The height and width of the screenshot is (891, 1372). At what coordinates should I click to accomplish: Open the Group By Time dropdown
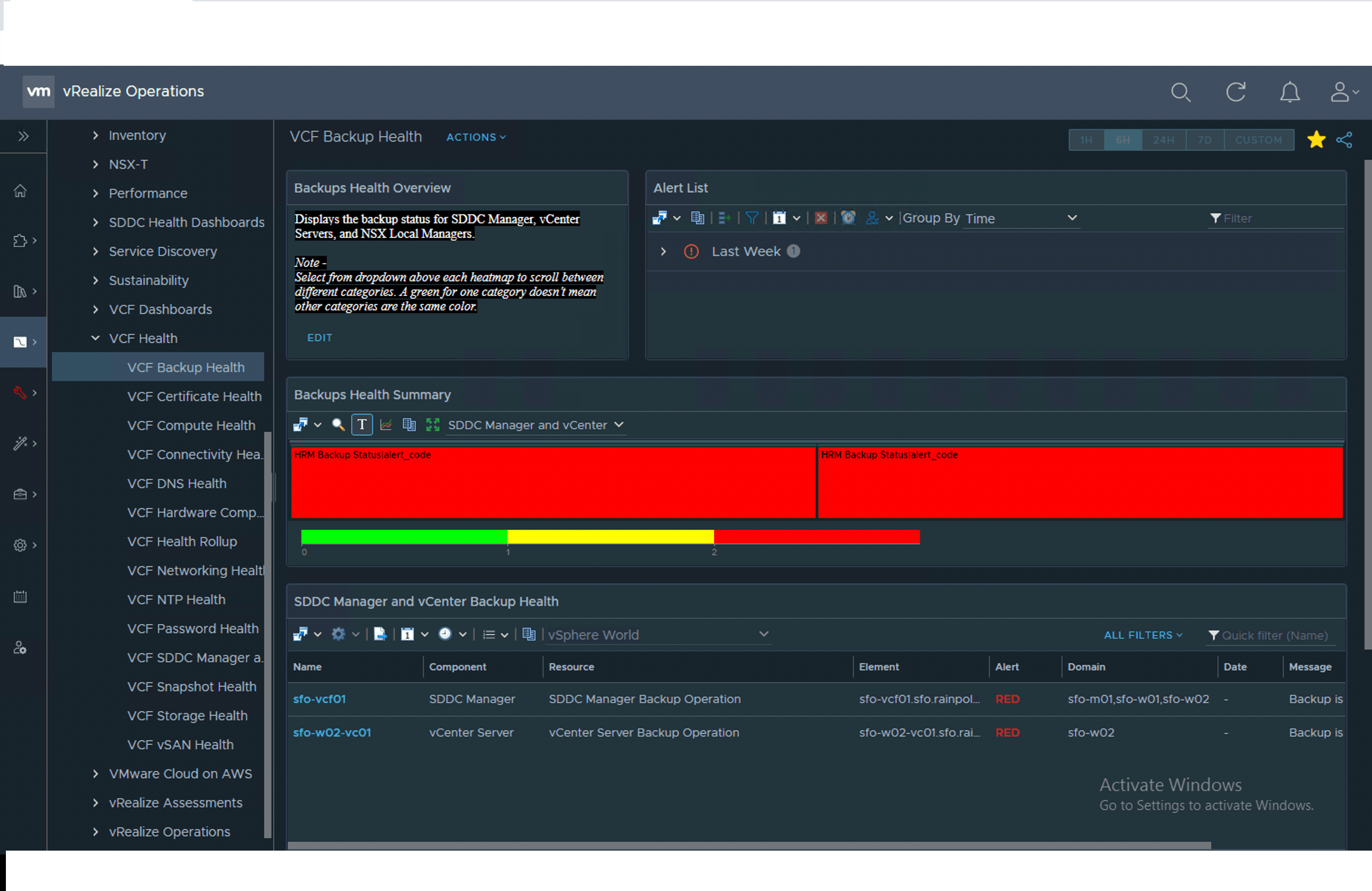pos(1020,218)
